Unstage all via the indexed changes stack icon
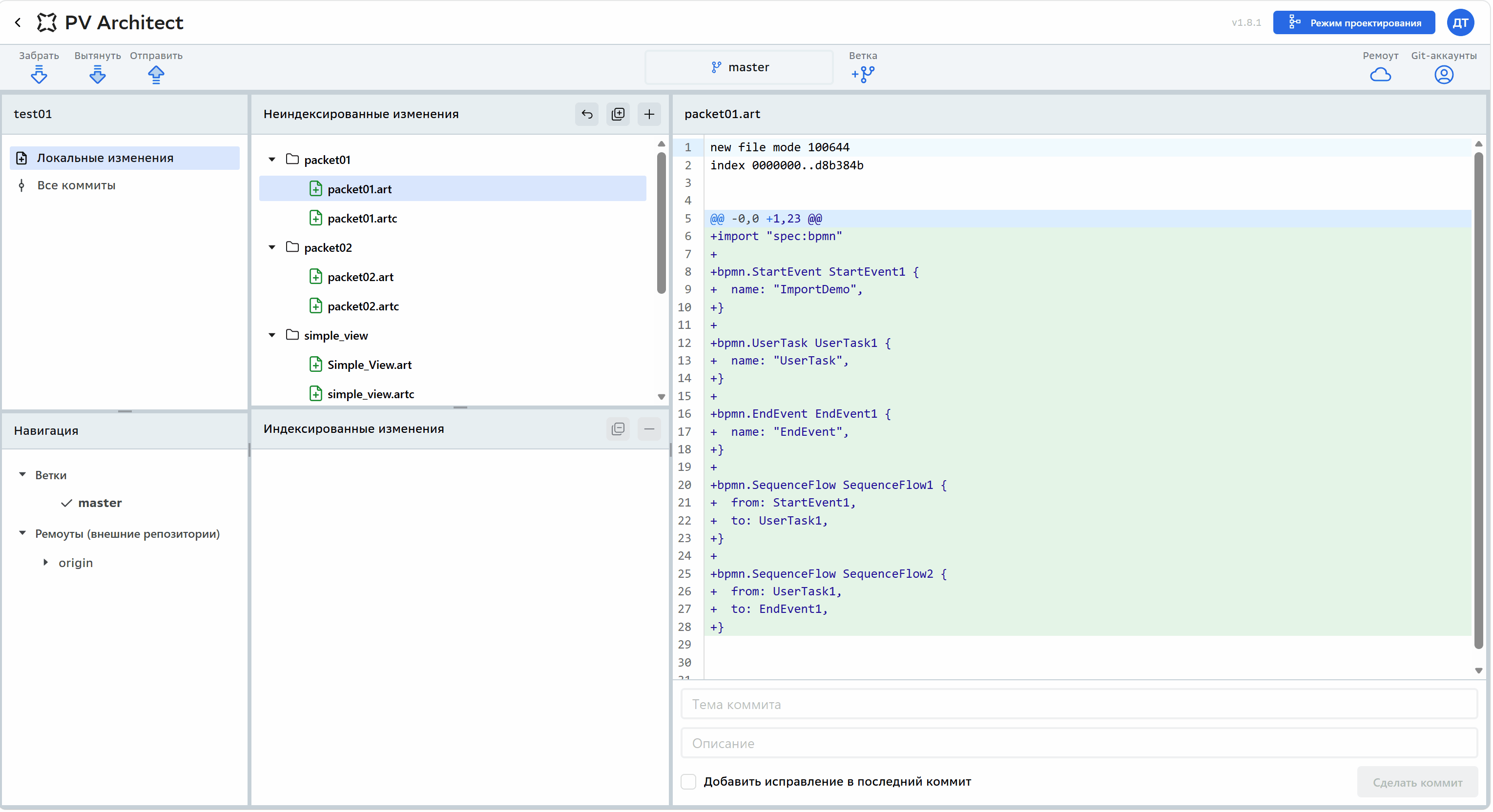The width and height of the screenshot is (1493, 812). (618, 428)
